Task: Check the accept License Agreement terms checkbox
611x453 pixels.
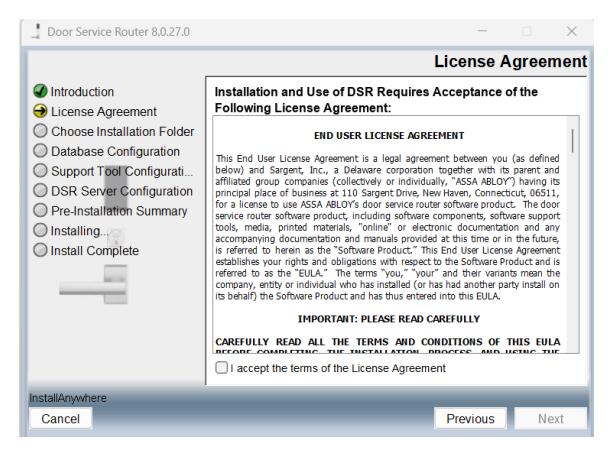Action: (221, 367)
